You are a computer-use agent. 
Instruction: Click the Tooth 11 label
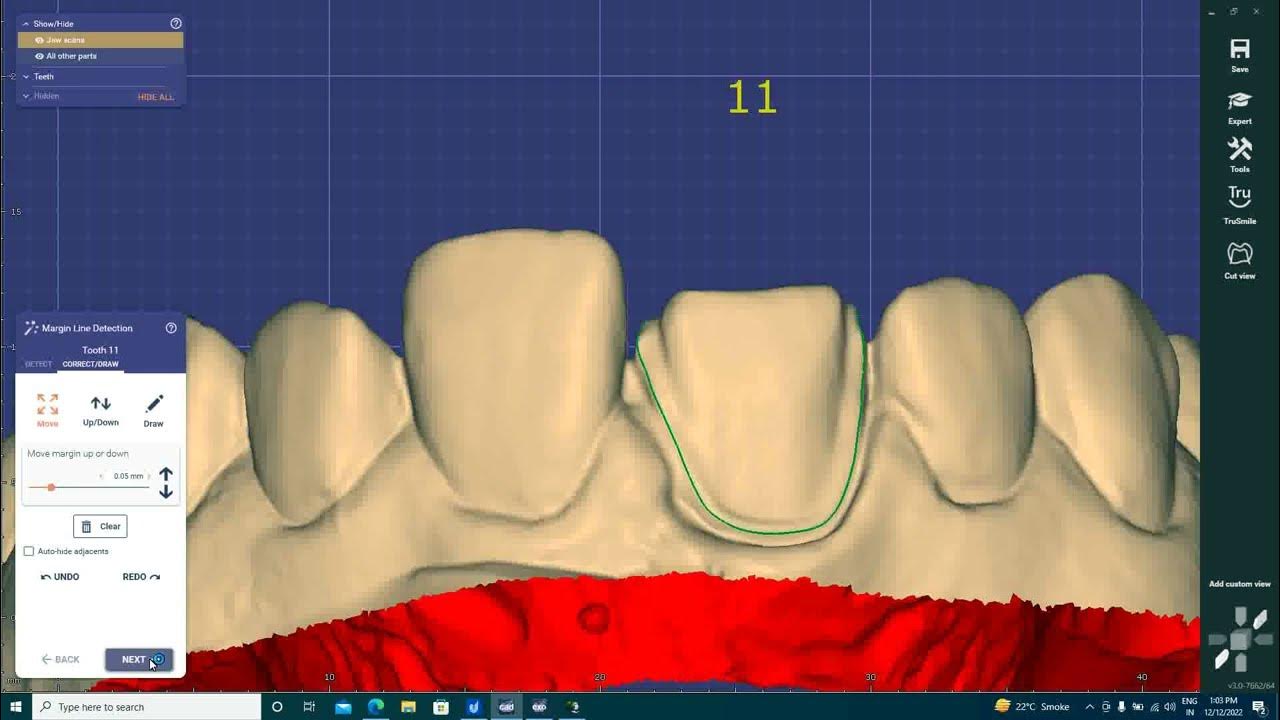pos(100,350)
